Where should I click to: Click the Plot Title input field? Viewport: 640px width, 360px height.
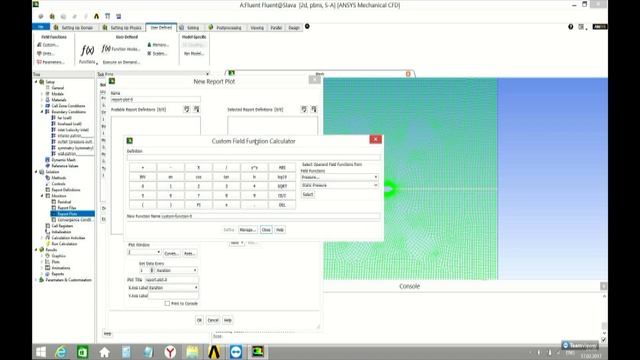[172, 280]
